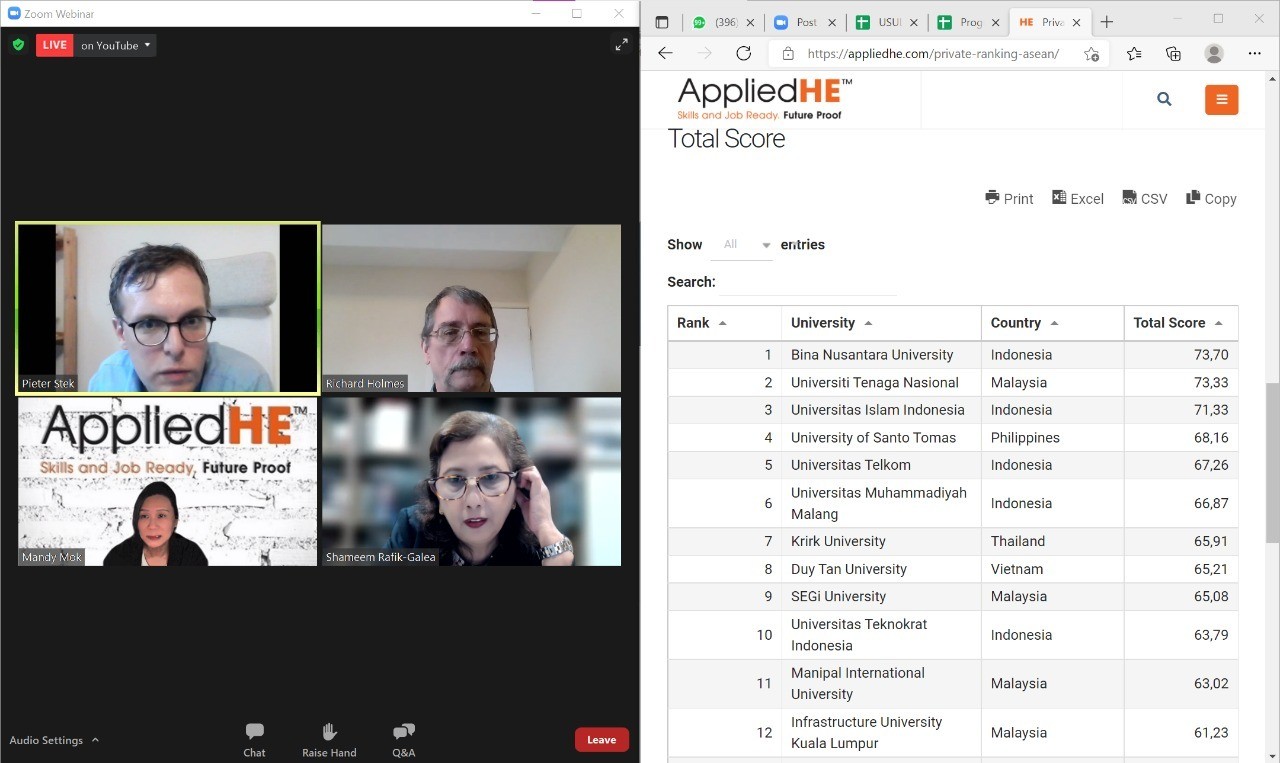1280x763 pixels.
Task: Click the Duy Tan University cell
Action: click(881, 569)
